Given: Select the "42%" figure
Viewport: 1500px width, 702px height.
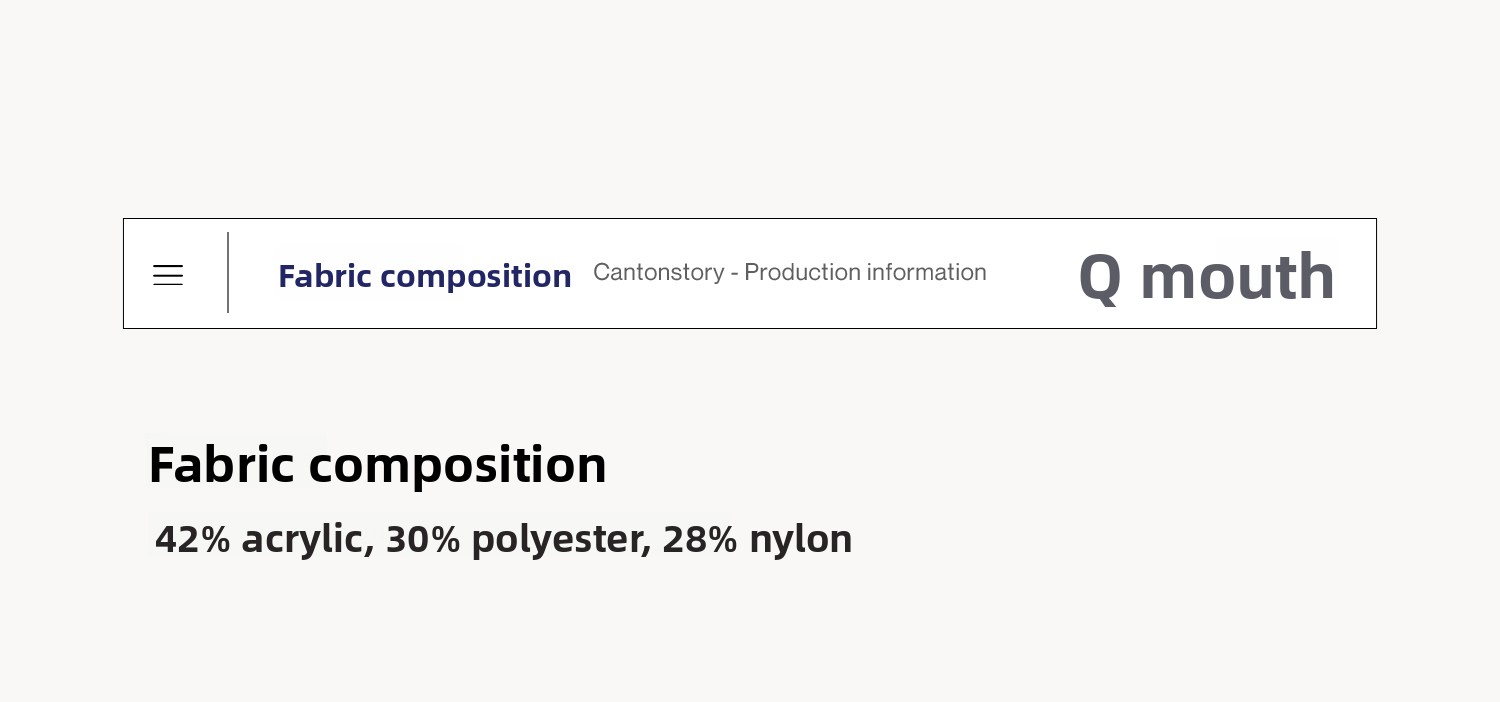Looking at the screenshot, I should click(x=192, y=540).
